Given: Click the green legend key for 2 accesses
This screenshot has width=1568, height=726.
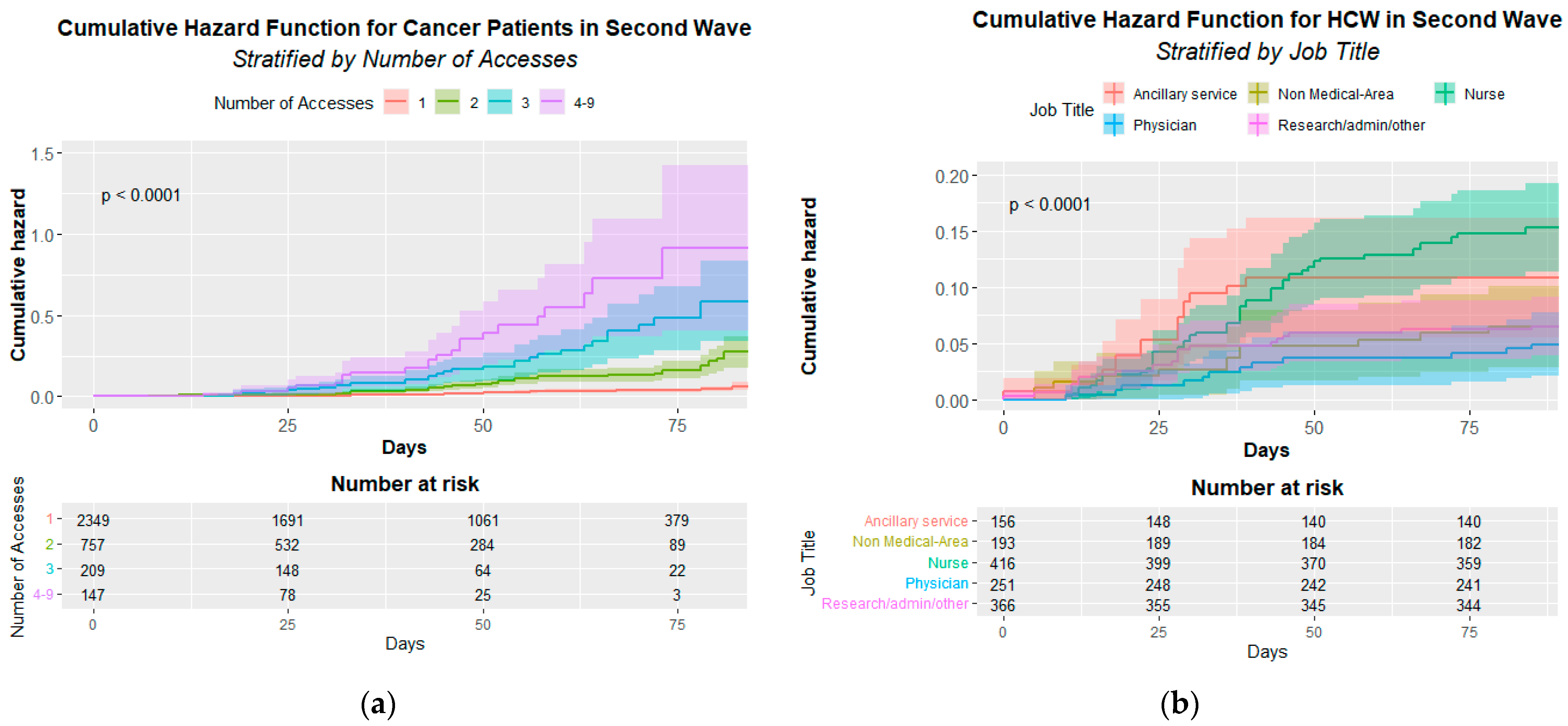Looking at the screenshot, I should click(447, 102).
